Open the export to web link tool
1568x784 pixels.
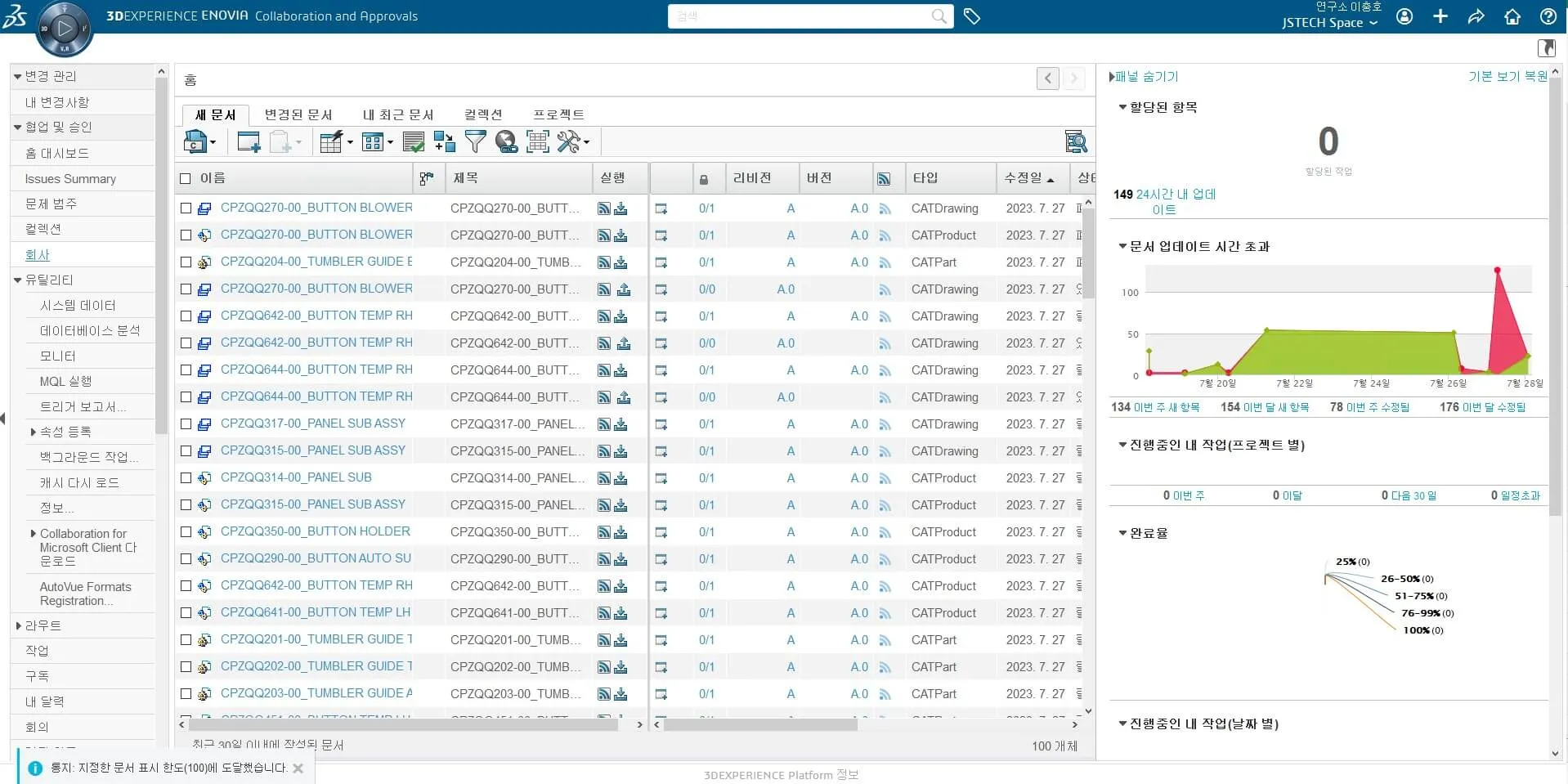coord(506,141)
